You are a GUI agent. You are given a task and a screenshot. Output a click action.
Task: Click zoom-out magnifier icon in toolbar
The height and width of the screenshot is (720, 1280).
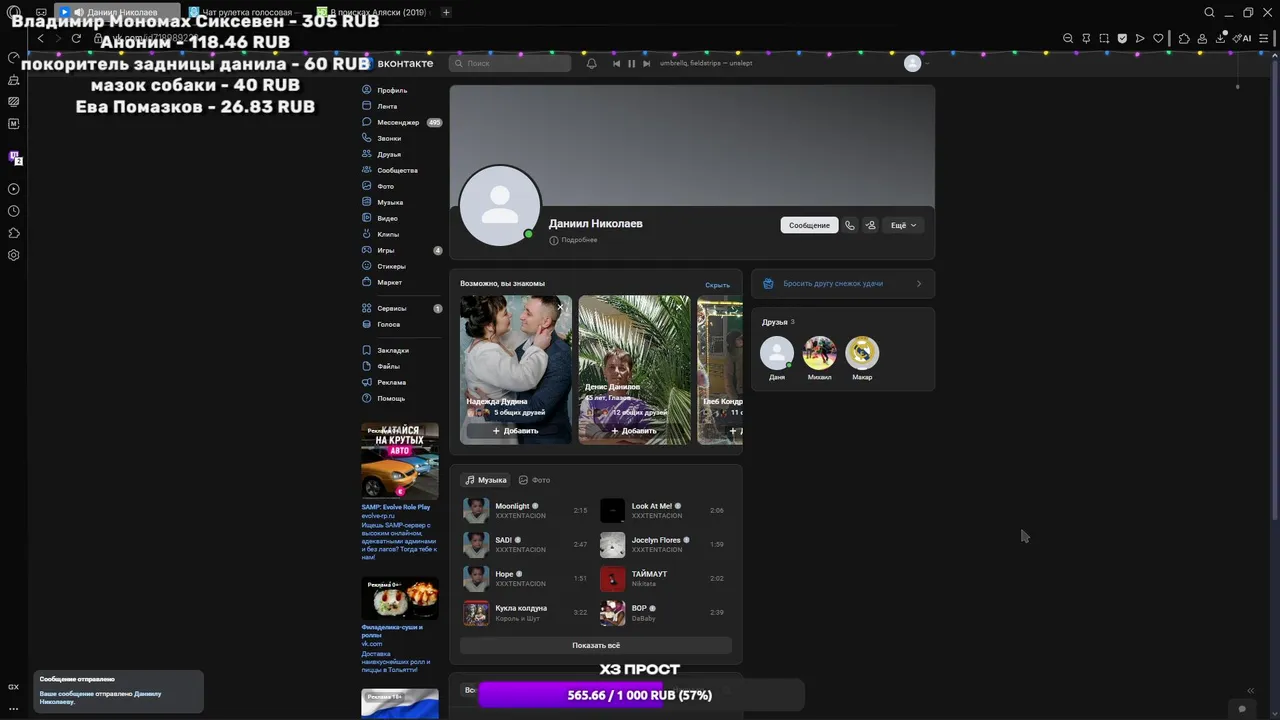[1068, 38]
